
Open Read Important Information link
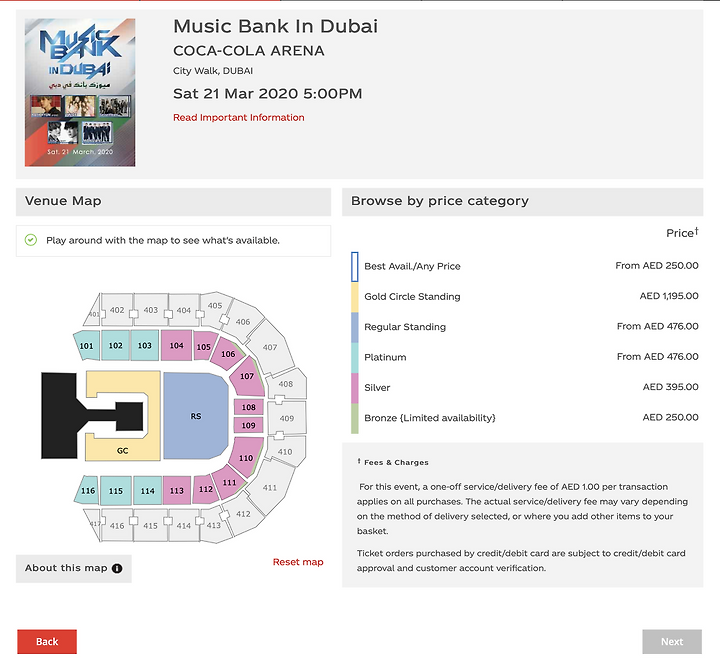pyautogui.click(x=238, y=118)
